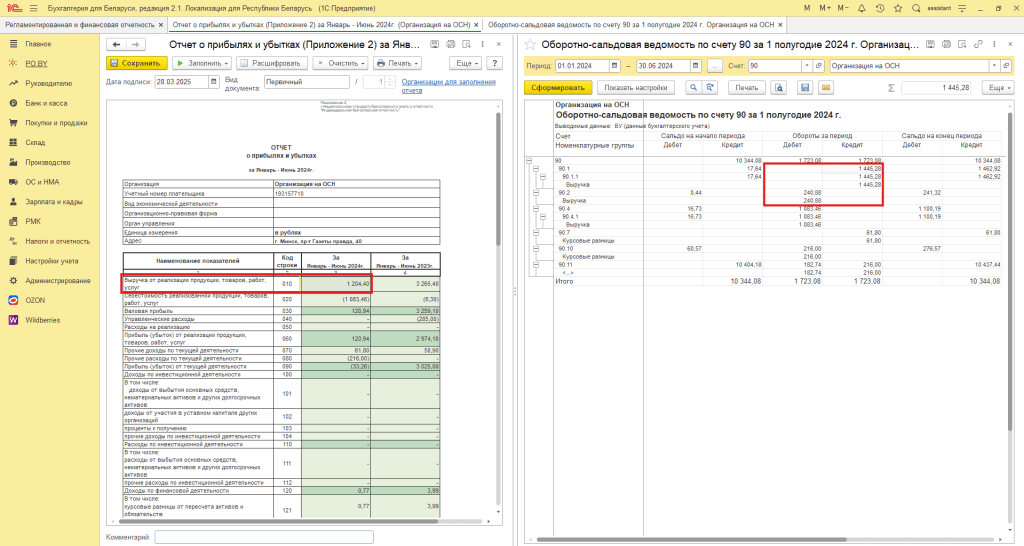The image size is (1024, 546).
Task: Click the sum field showing 1 445,28
Action: click(936, 88)
